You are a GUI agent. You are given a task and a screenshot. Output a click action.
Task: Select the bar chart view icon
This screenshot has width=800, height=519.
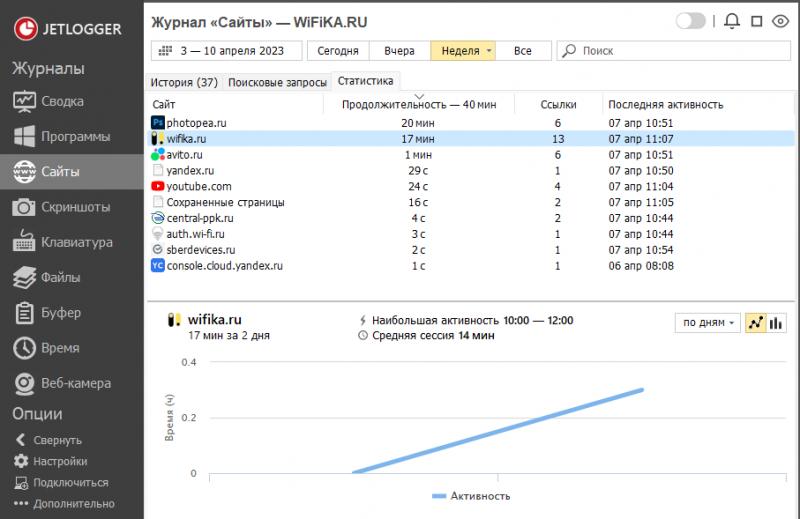(777, 323)
